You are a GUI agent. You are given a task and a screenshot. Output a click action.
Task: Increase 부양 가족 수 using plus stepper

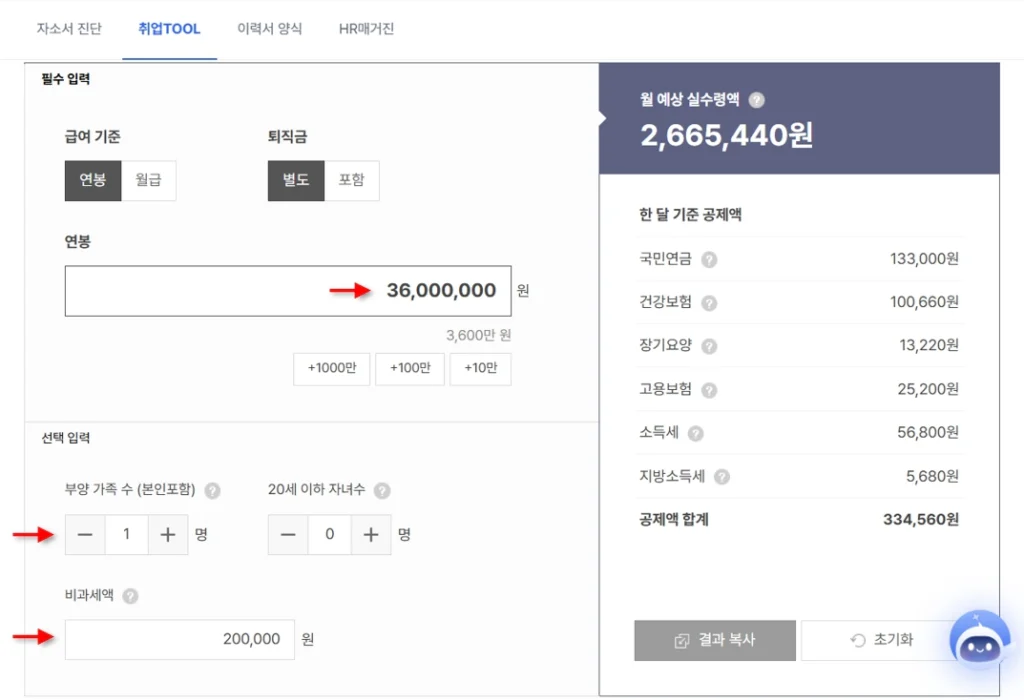click(168, 534)
